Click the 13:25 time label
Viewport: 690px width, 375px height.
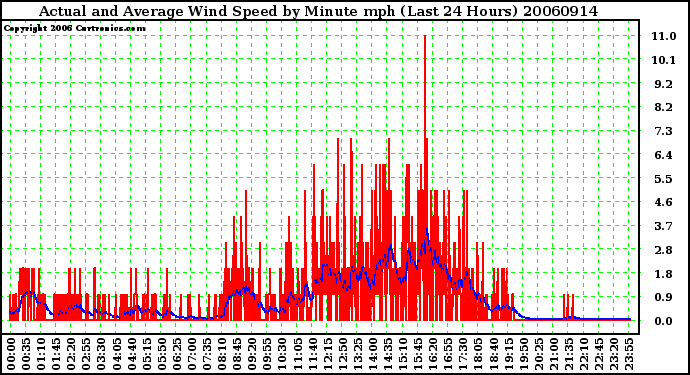pyautogui.click(x=358, y=354)
